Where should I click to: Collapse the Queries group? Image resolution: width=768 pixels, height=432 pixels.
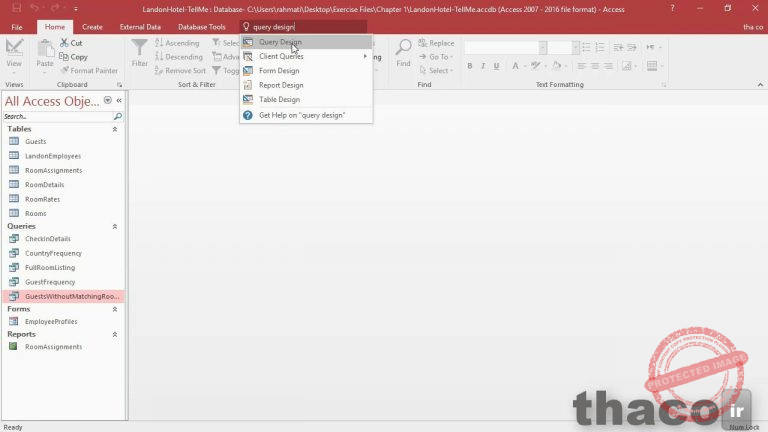115,226
